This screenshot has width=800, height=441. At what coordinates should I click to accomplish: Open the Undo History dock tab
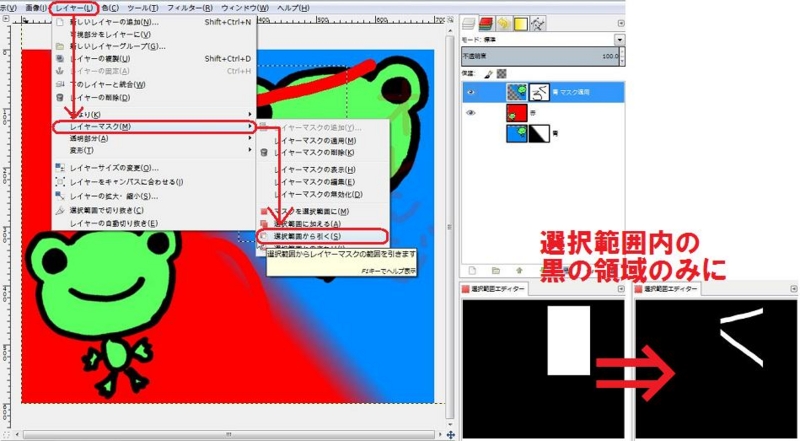(x=503, y=23)
